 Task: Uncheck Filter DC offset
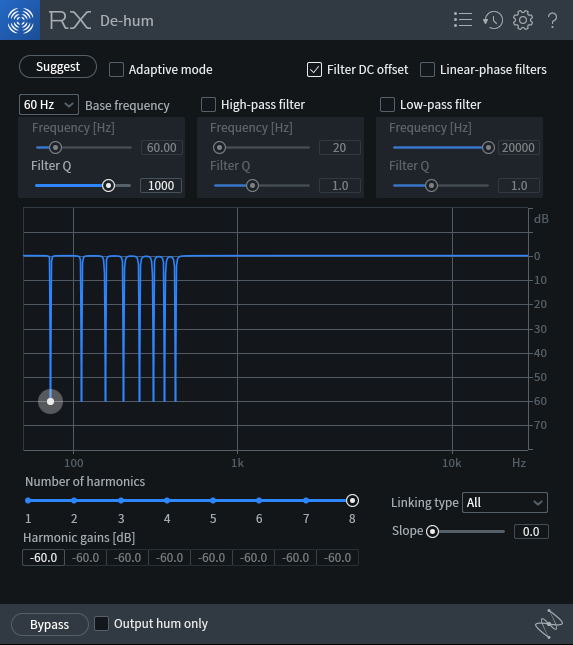(314, 70)
